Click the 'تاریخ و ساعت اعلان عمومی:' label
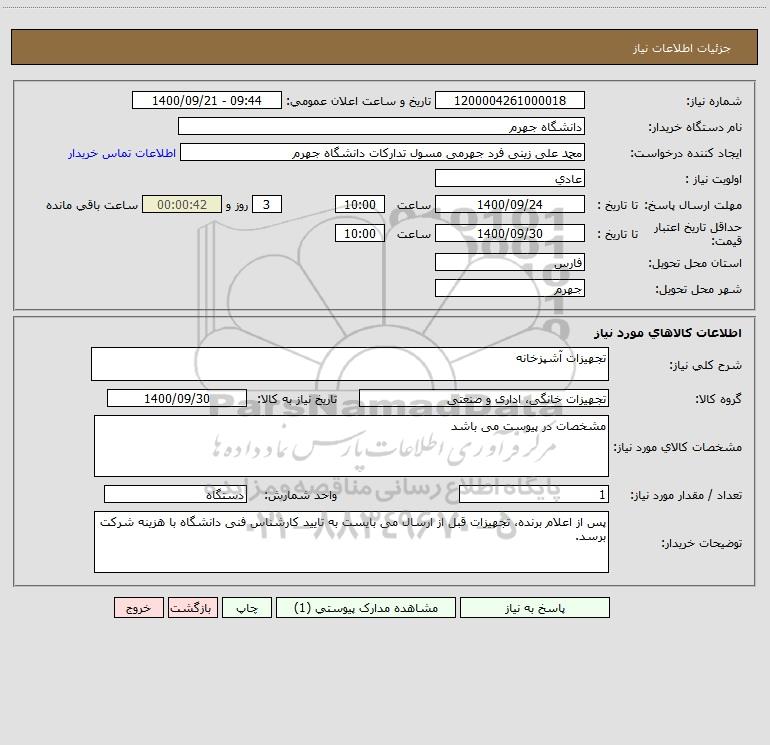This screenshot has height=745, width=770. pyautogui.click(x=358, y=101)
